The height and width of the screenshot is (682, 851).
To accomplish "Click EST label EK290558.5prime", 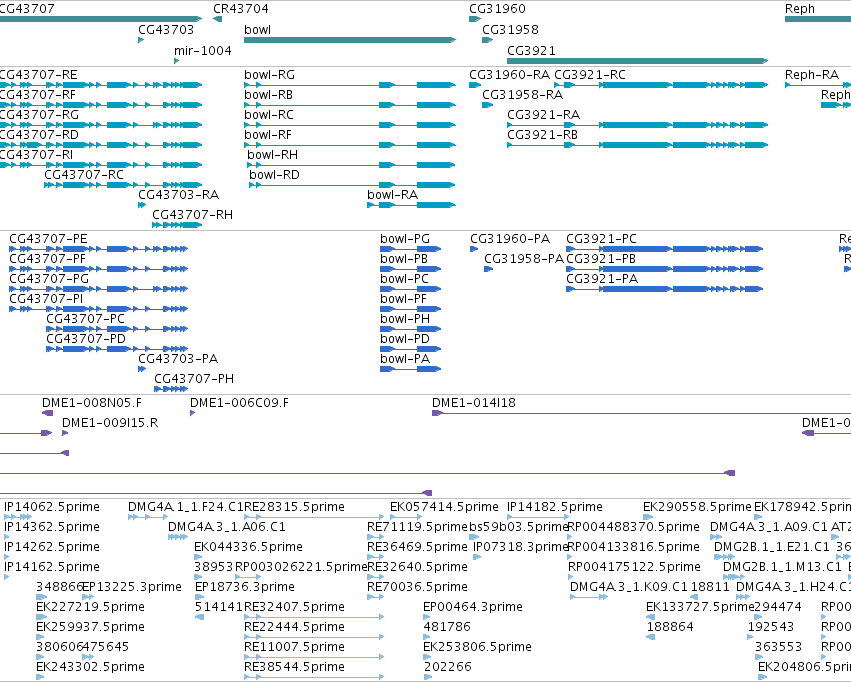I will pyautogui.click(x=697, y=507).
